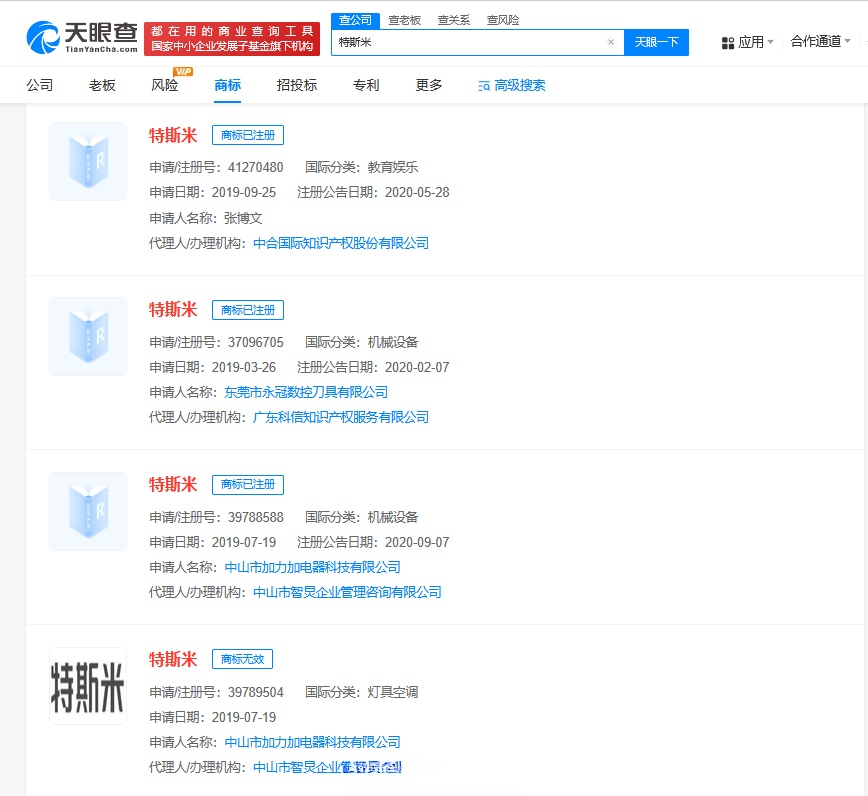Click the red promotional banner next to logo
868x796 pixels.
click(x=232, y=39)
